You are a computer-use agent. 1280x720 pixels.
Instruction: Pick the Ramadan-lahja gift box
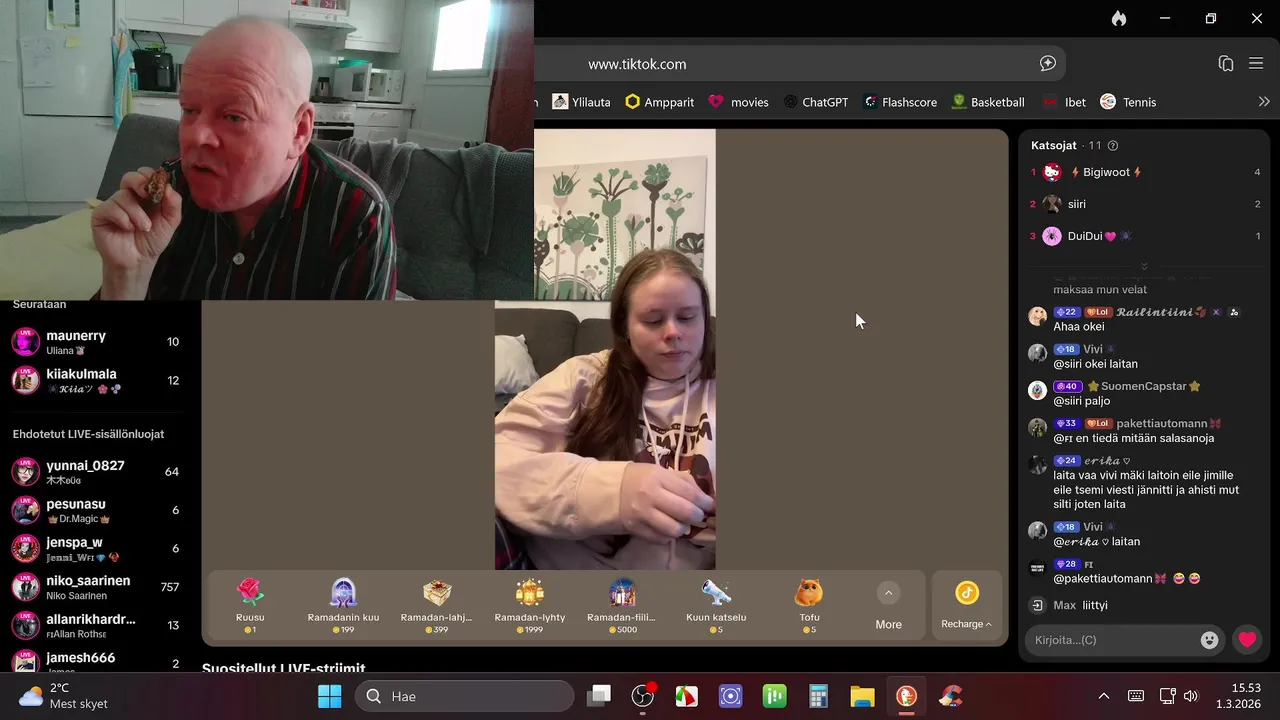point(436,606)
